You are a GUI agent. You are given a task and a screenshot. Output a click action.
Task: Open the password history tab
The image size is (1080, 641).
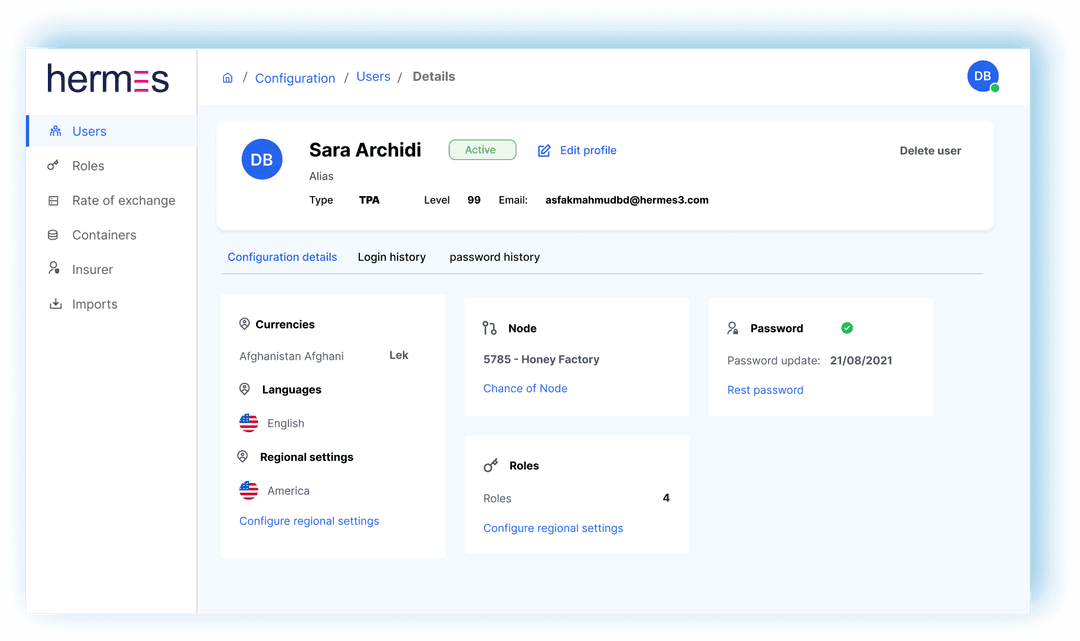[x=494, y=257]
